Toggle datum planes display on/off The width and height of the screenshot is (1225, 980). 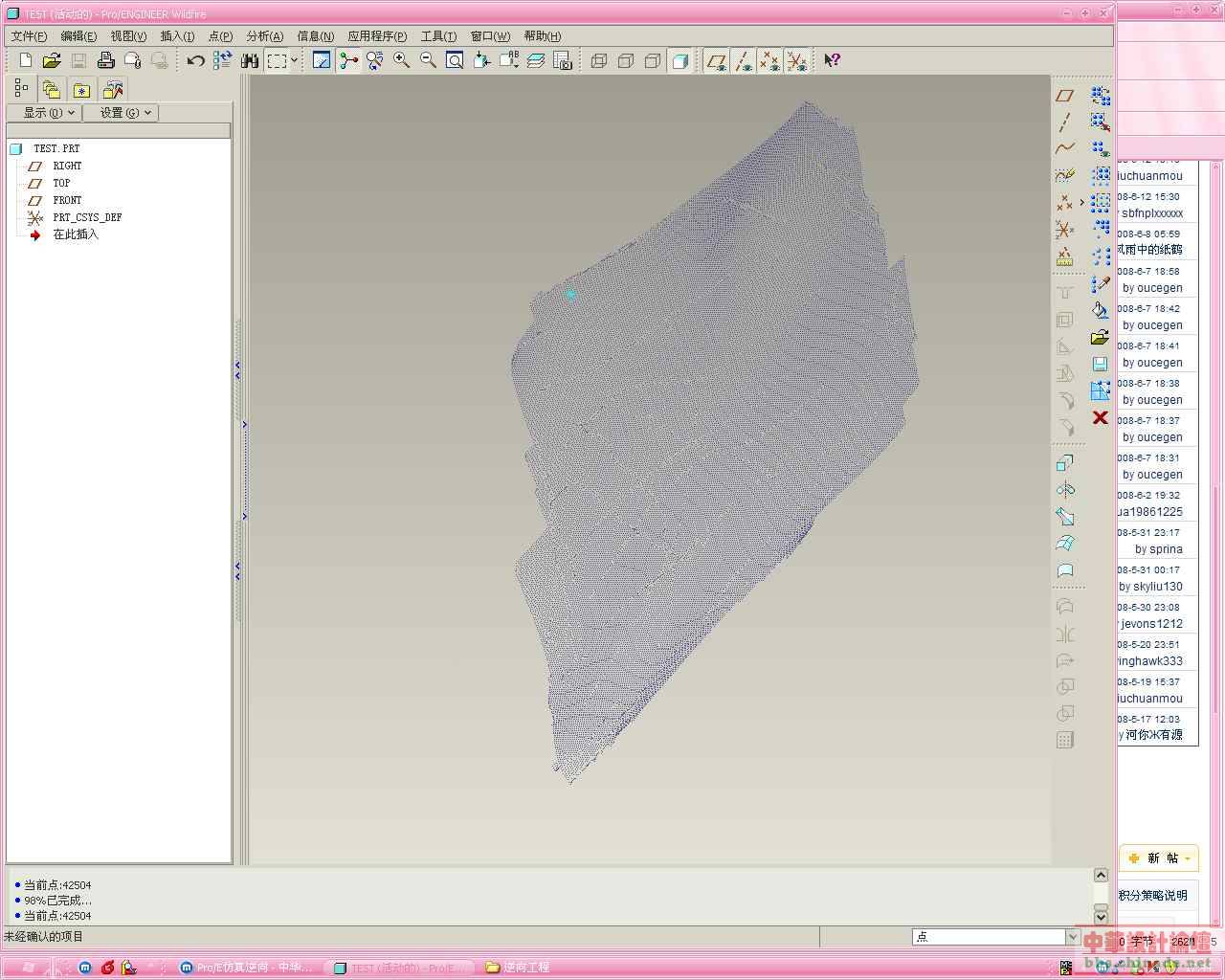[x=716, y=61]
